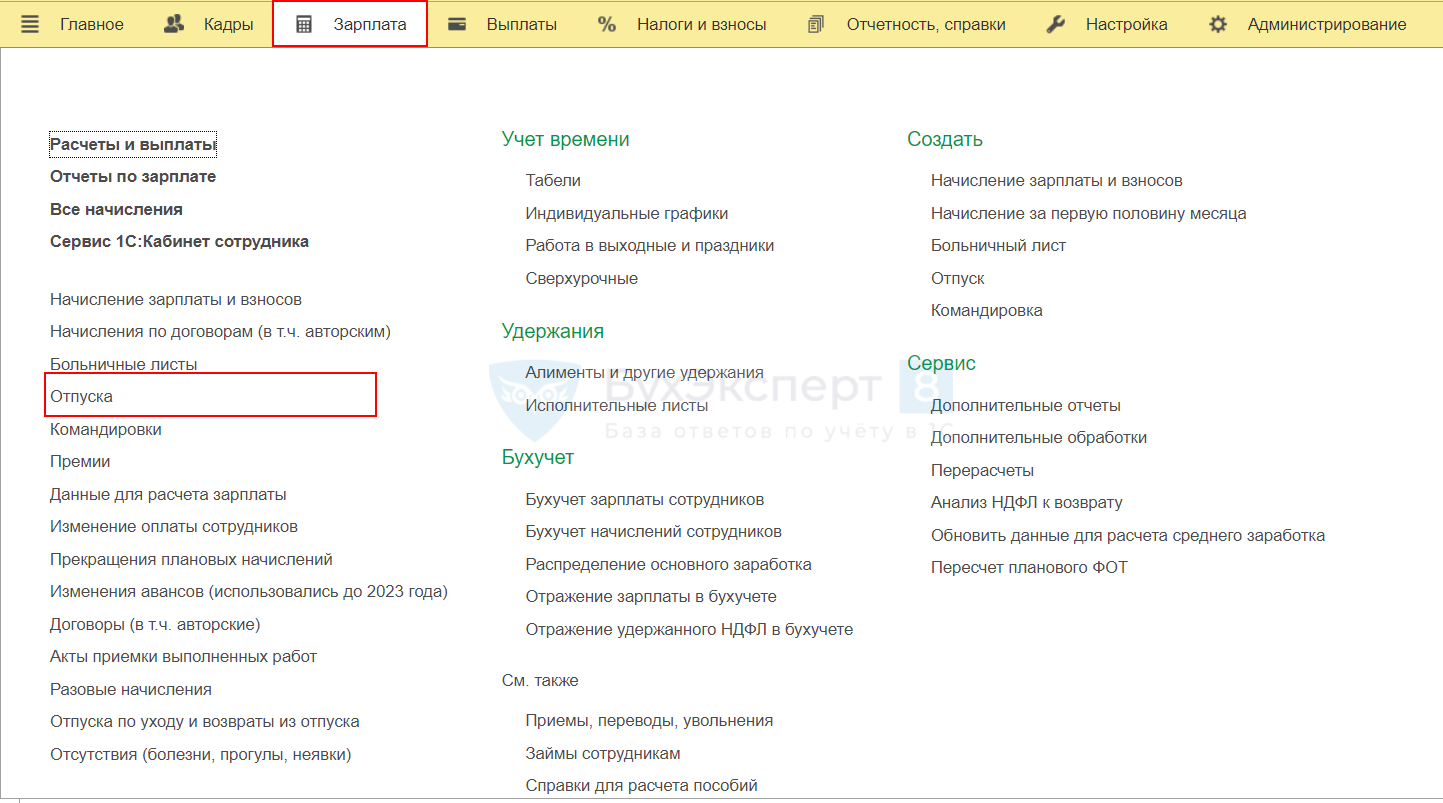Open Табели under Учет времени
The width and height of the screenshot is (1443, 803).
click(553, 181)
